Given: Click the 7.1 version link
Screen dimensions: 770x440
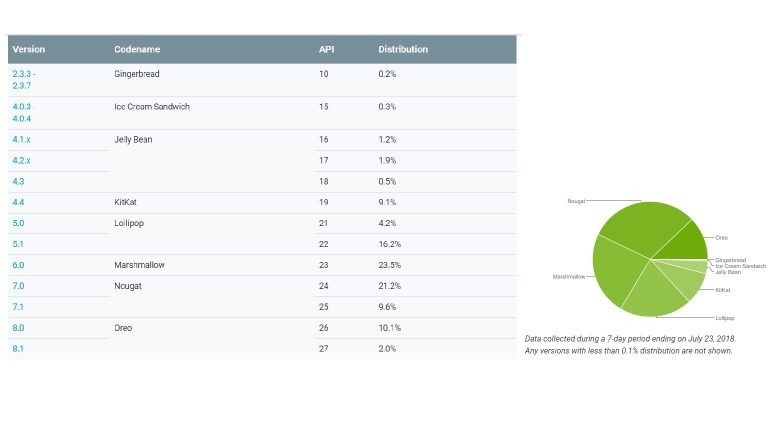Looking at the screenshot, I should 17,306.
